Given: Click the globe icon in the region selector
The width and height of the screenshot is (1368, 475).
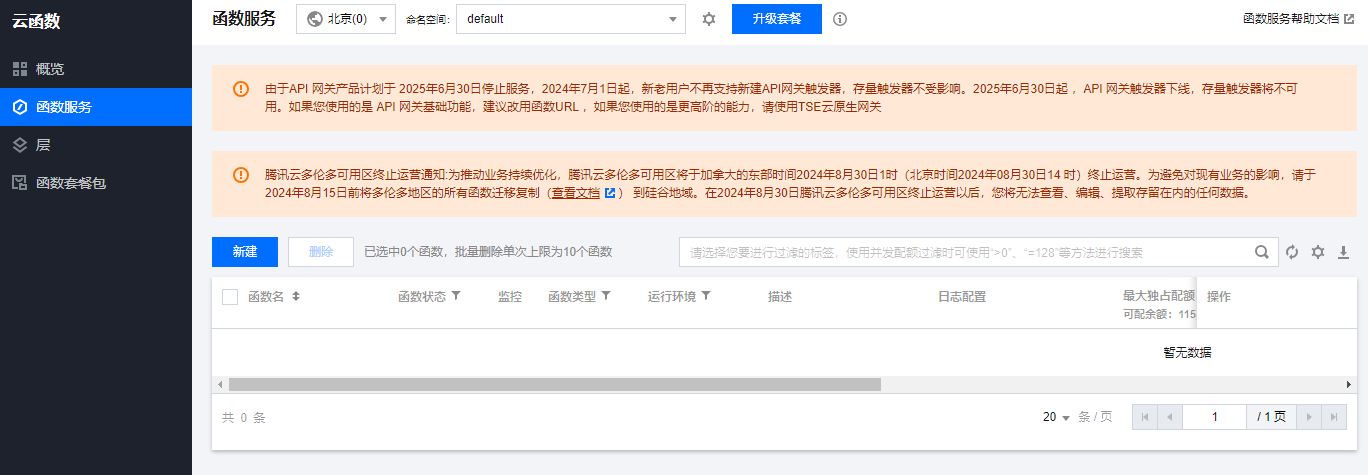Looking at the screenshot, I should (315, 19).
